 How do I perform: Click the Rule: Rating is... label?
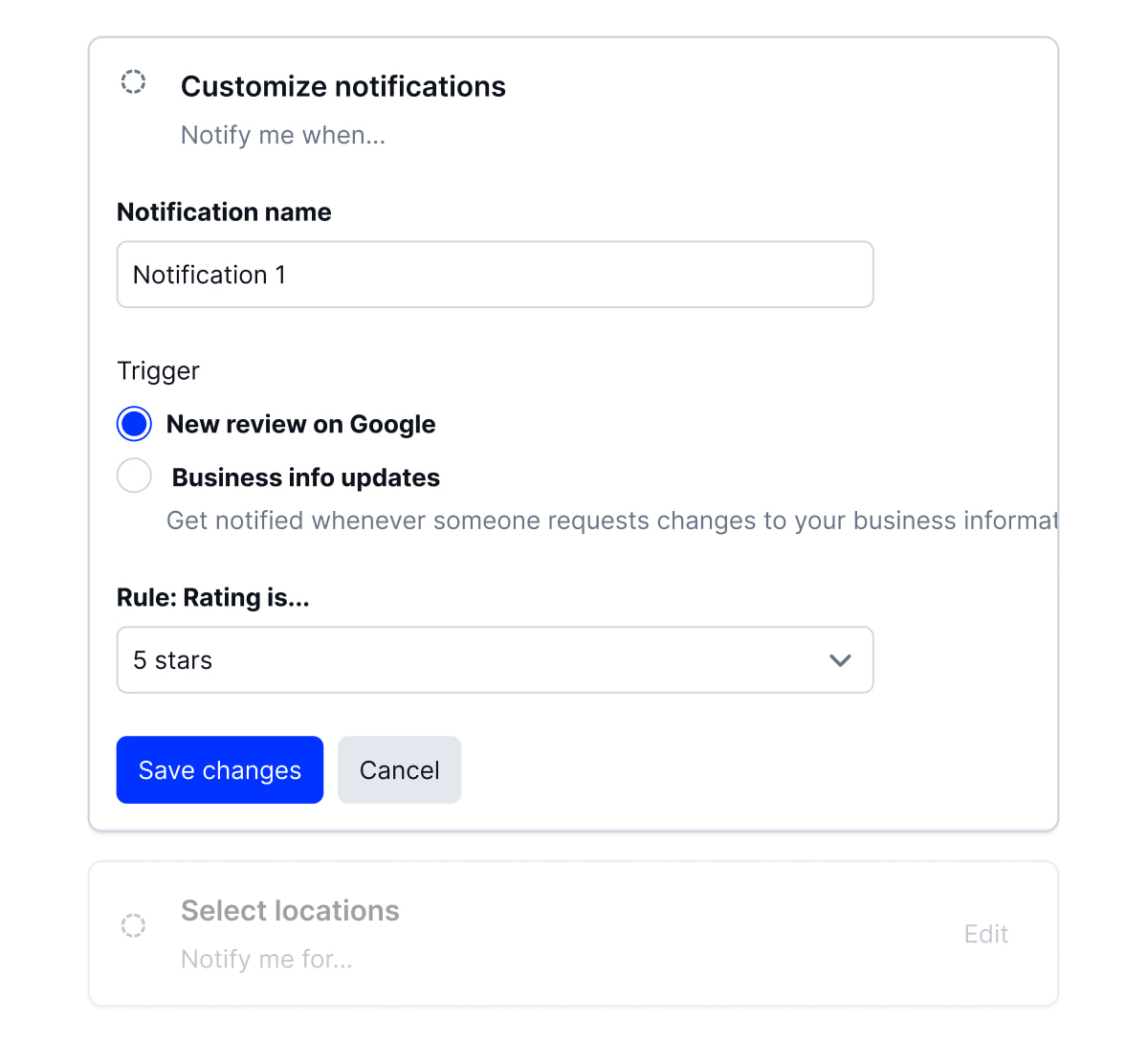tap(213, 598)
